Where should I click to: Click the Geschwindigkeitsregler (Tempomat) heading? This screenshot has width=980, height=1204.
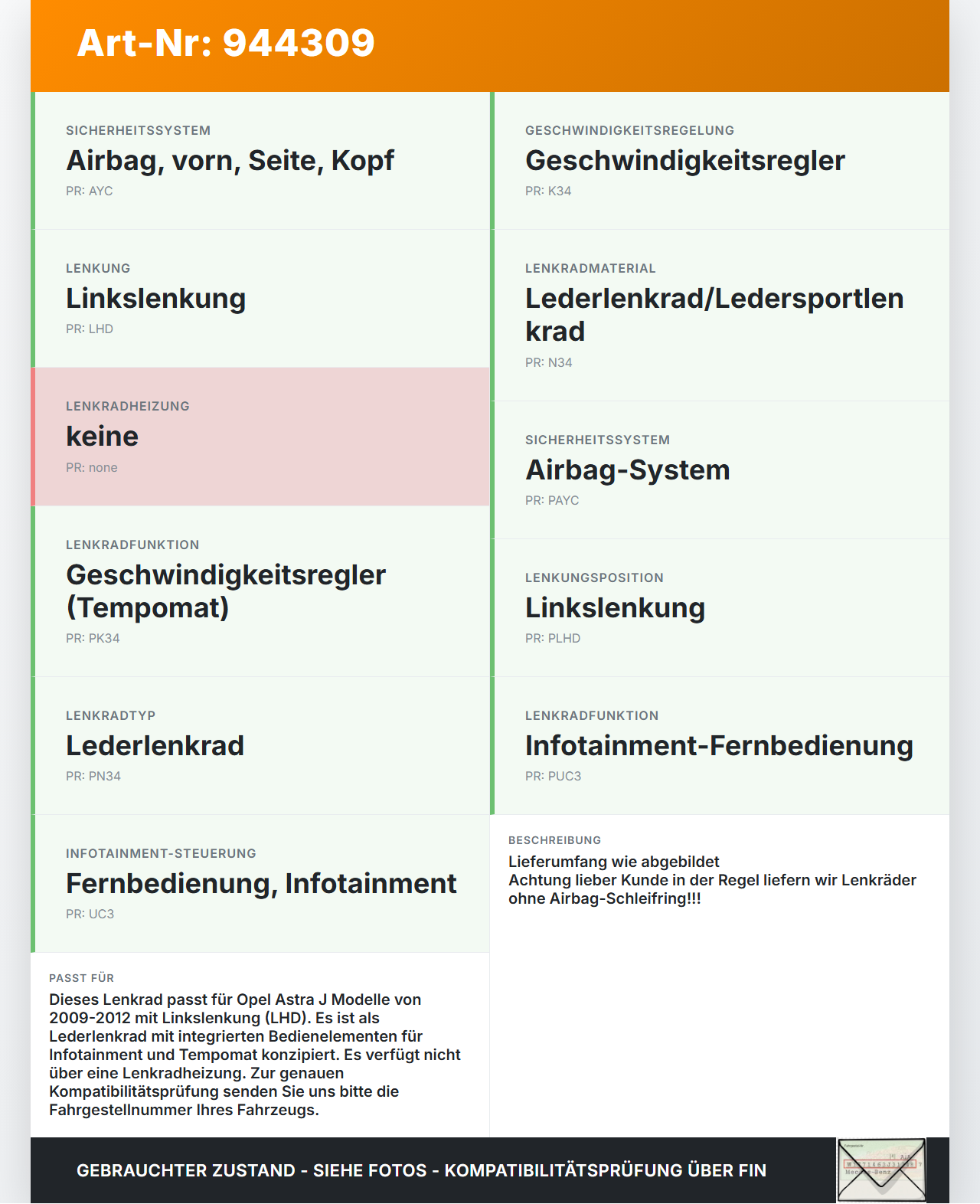[226, 591]
